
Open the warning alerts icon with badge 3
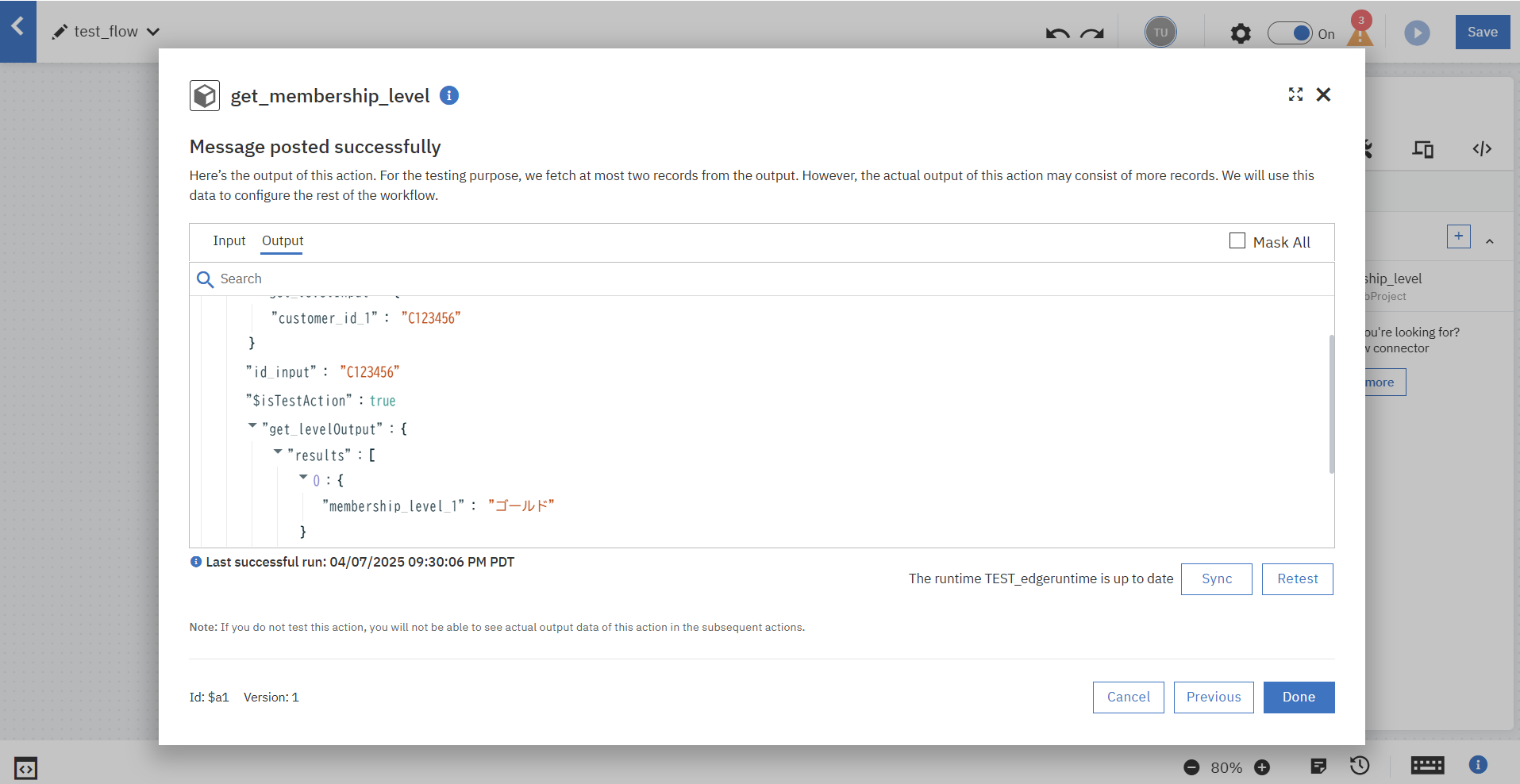1360,30
